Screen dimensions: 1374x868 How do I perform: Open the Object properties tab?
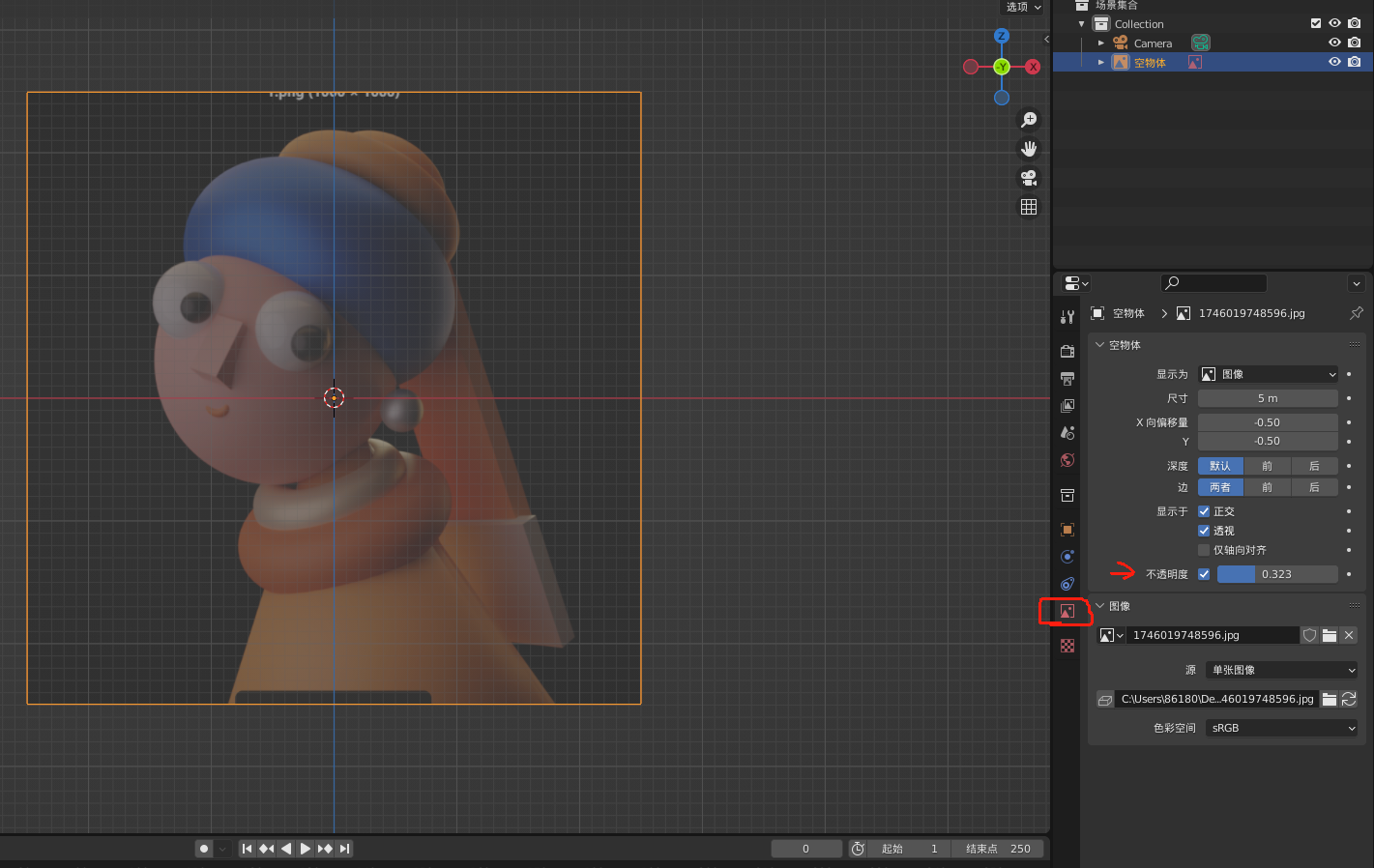(1067, 530)
